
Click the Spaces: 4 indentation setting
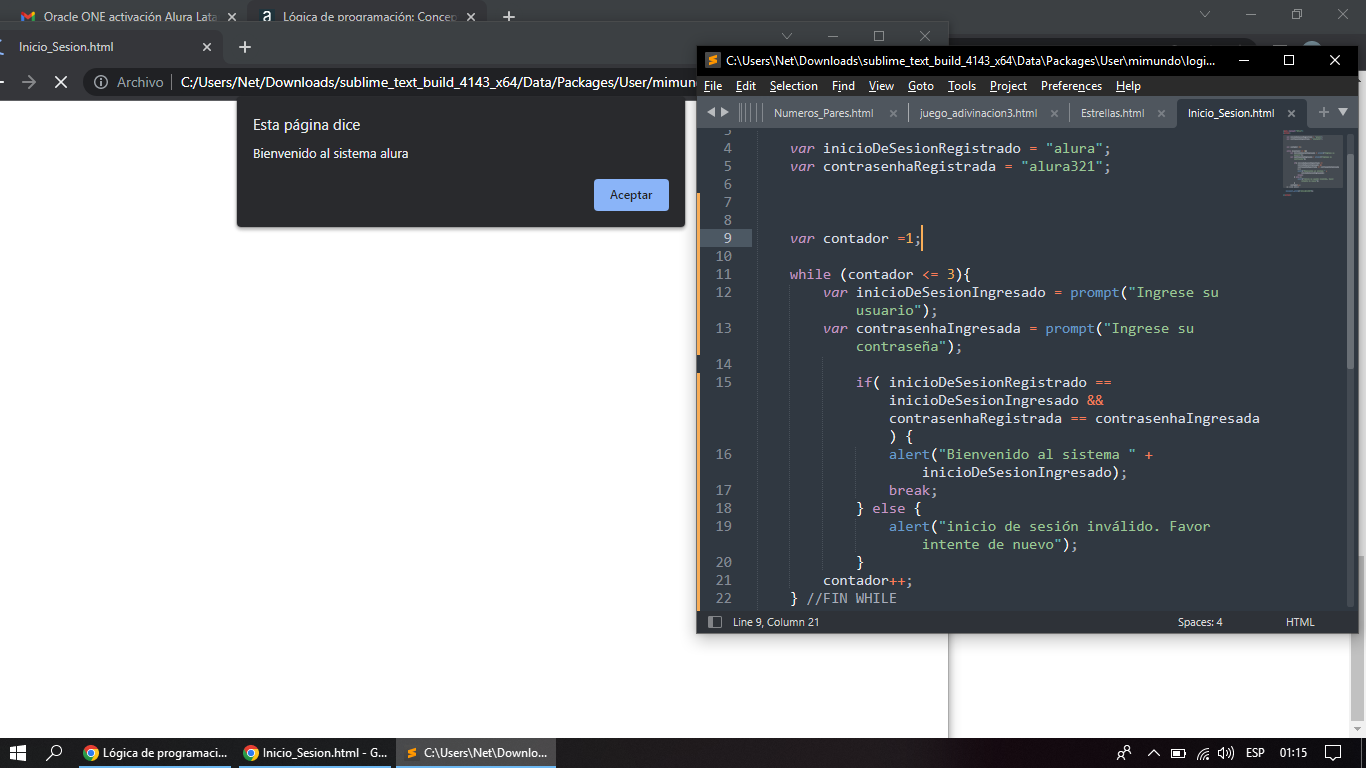1200,622
